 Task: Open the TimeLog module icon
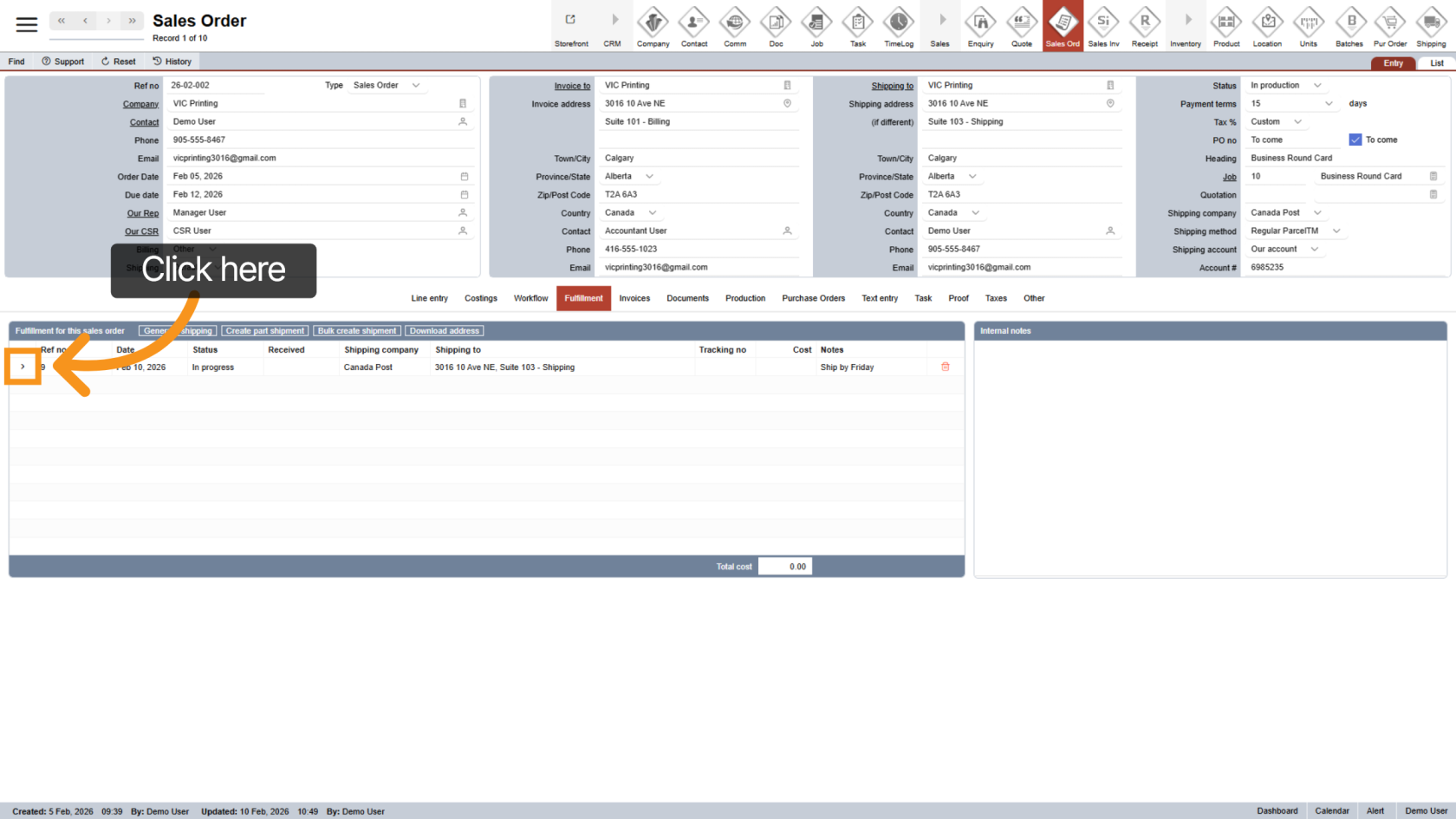coord(899,27)
